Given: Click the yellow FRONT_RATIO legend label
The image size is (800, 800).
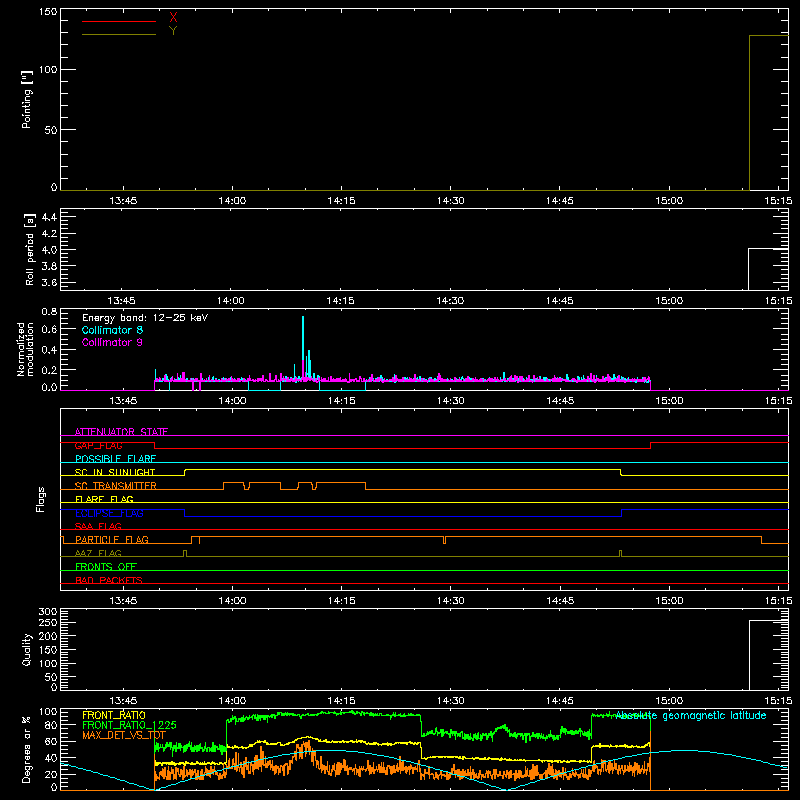Looking at the screenshot, I should pyautogui.click(x=113, y=715).
